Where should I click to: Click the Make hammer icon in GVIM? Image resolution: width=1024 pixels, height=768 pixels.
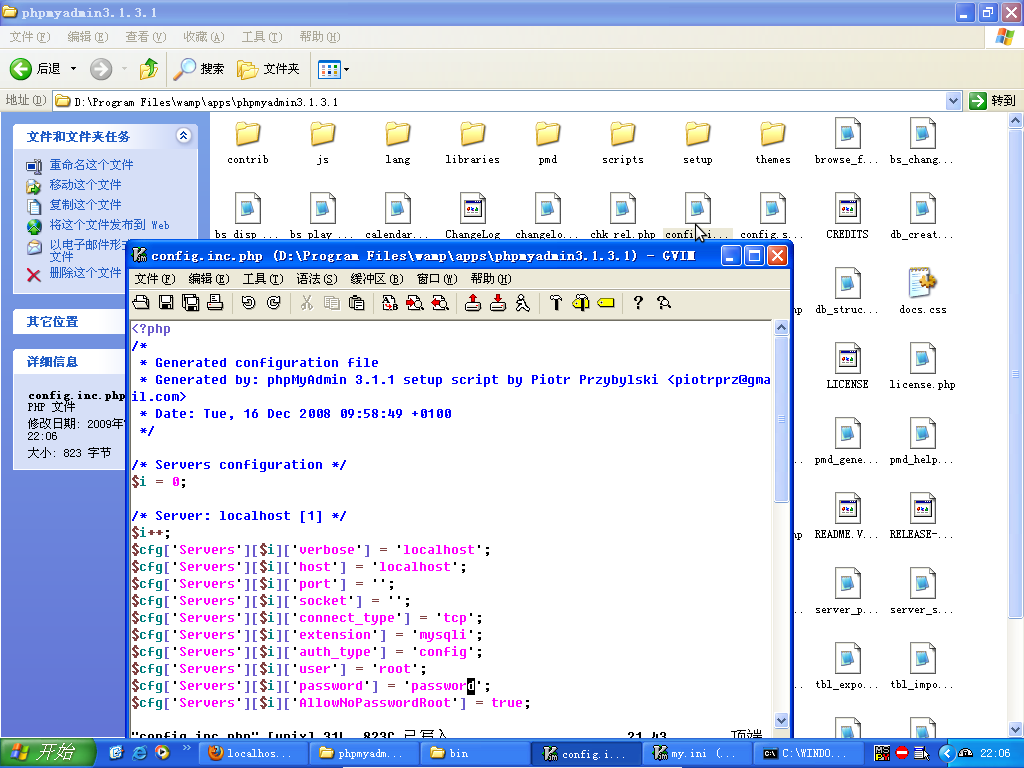[556, 302]
